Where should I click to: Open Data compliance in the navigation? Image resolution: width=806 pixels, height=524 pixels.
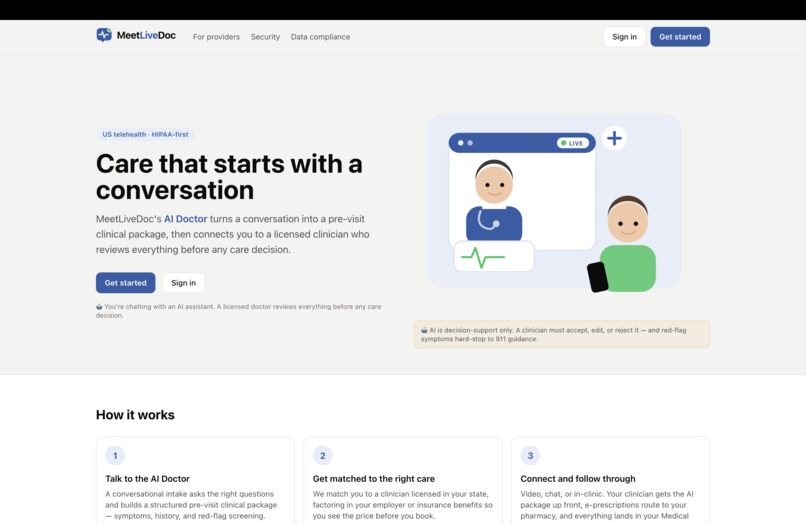click(x=320, y=37)
